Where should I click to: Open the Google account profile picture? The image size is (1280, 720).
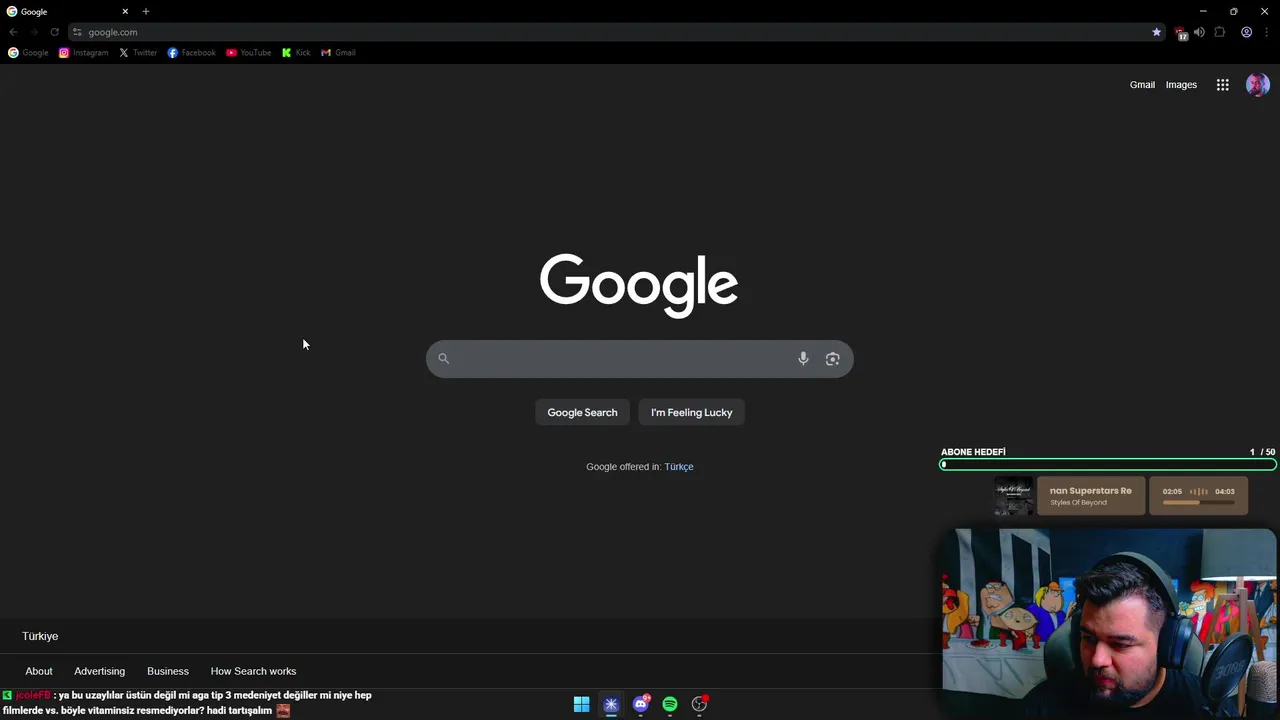click(1257, 85)
